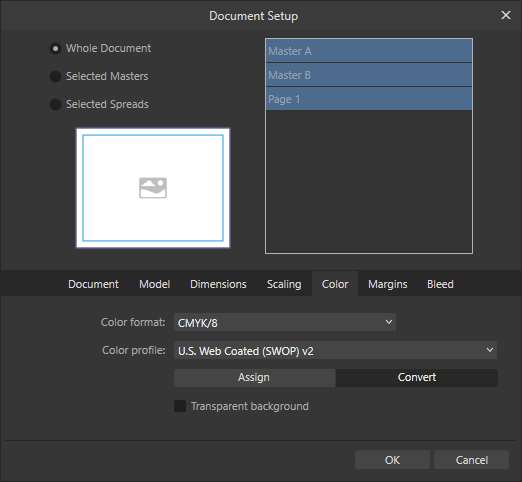Click the image placeholder icon in preview
Image resolution: width=522 pixels, height=482 pixels.
153,188
